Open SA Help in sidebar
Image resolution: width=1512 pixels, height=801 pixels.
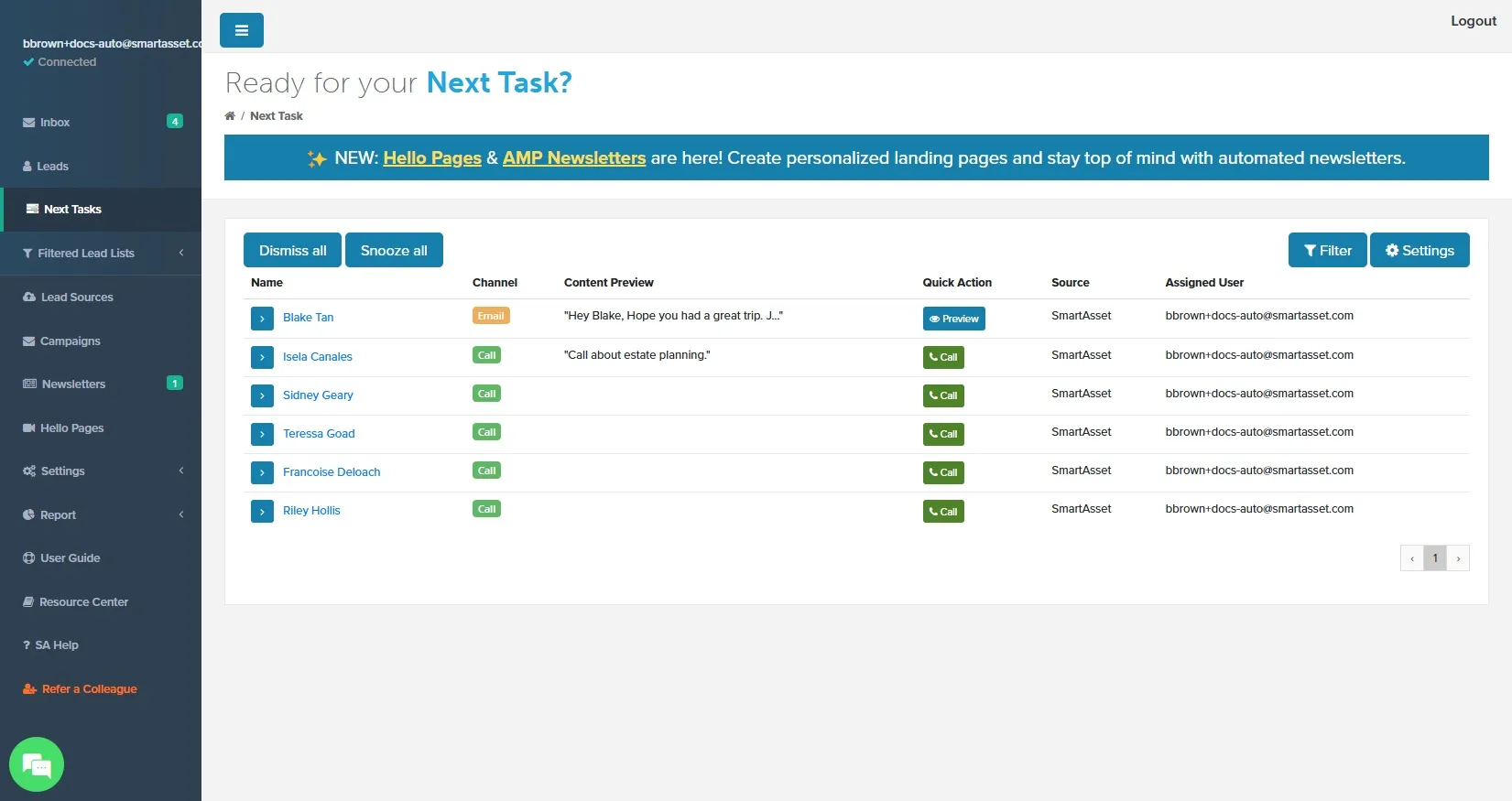point(101,645)
